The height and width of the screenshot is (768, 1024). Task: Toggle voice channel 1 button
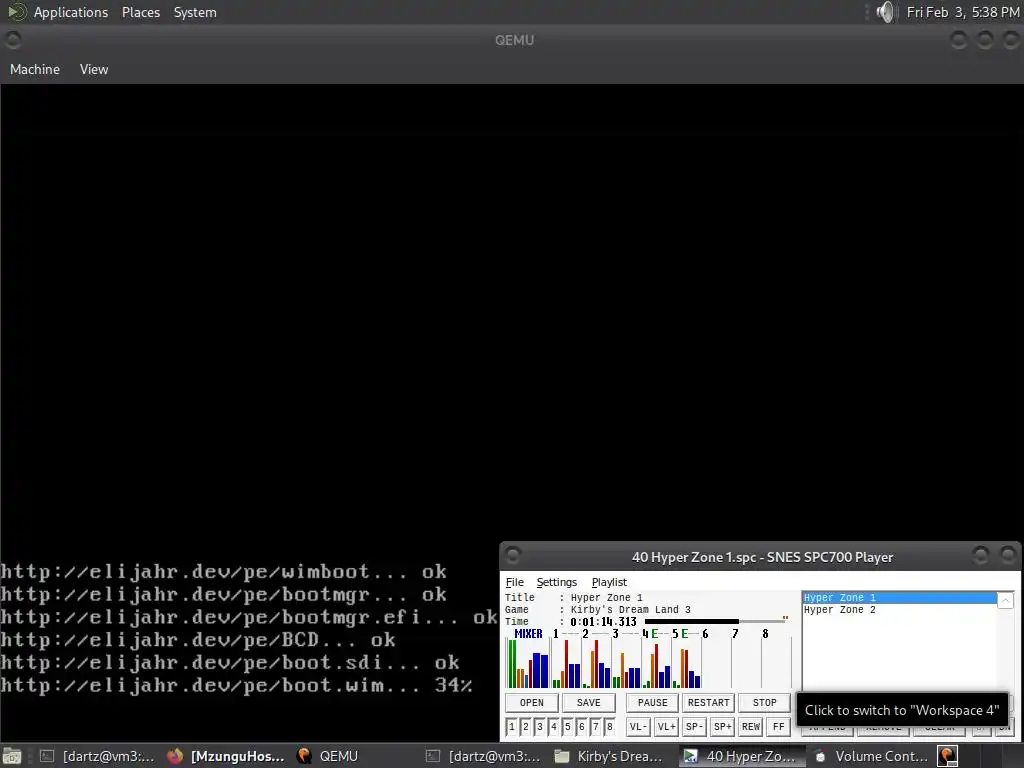[x=512, y=726]
